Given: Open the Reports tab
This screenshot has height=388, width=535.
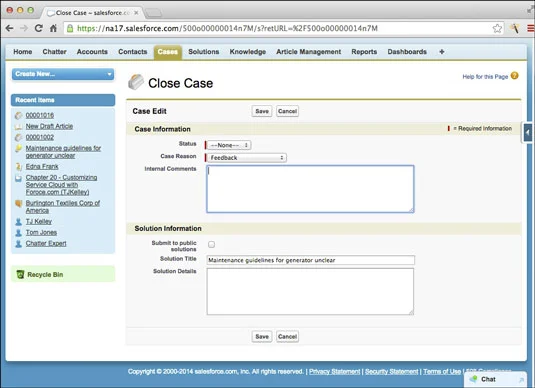Looking at the screenshot, I should click(x=364, y=52).
